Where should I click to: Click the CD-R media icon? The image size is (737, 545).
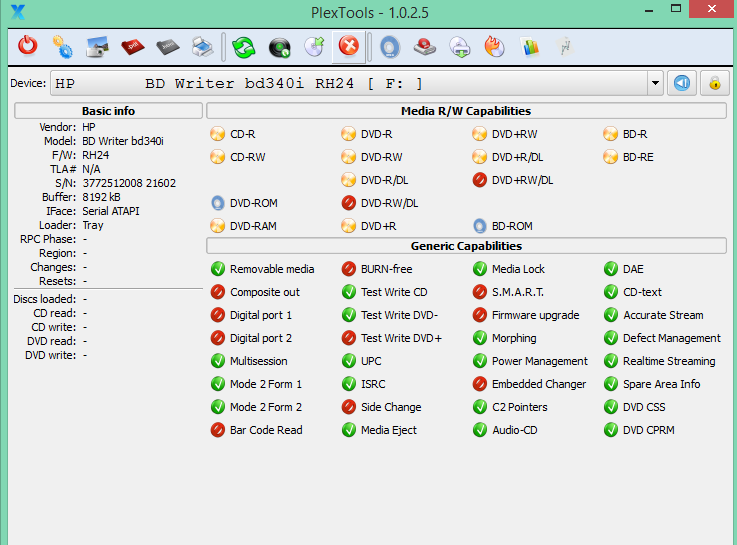(x=218, y=134)
